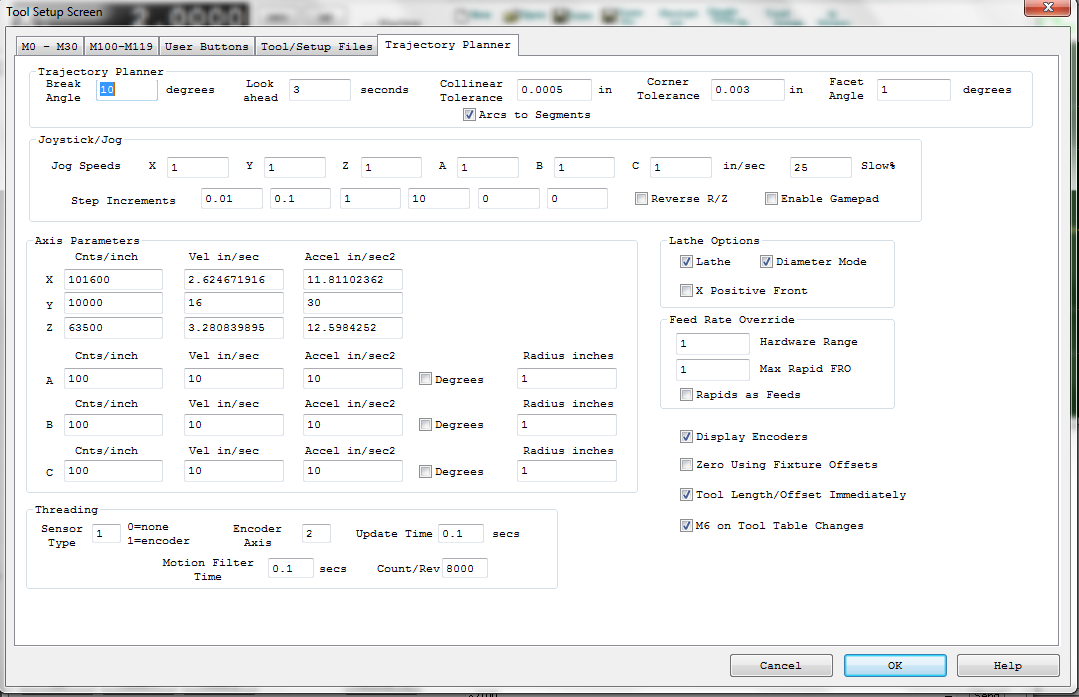Turn on Enable Gamepad option
This screenshot has width=1079, height=697.
771,199
